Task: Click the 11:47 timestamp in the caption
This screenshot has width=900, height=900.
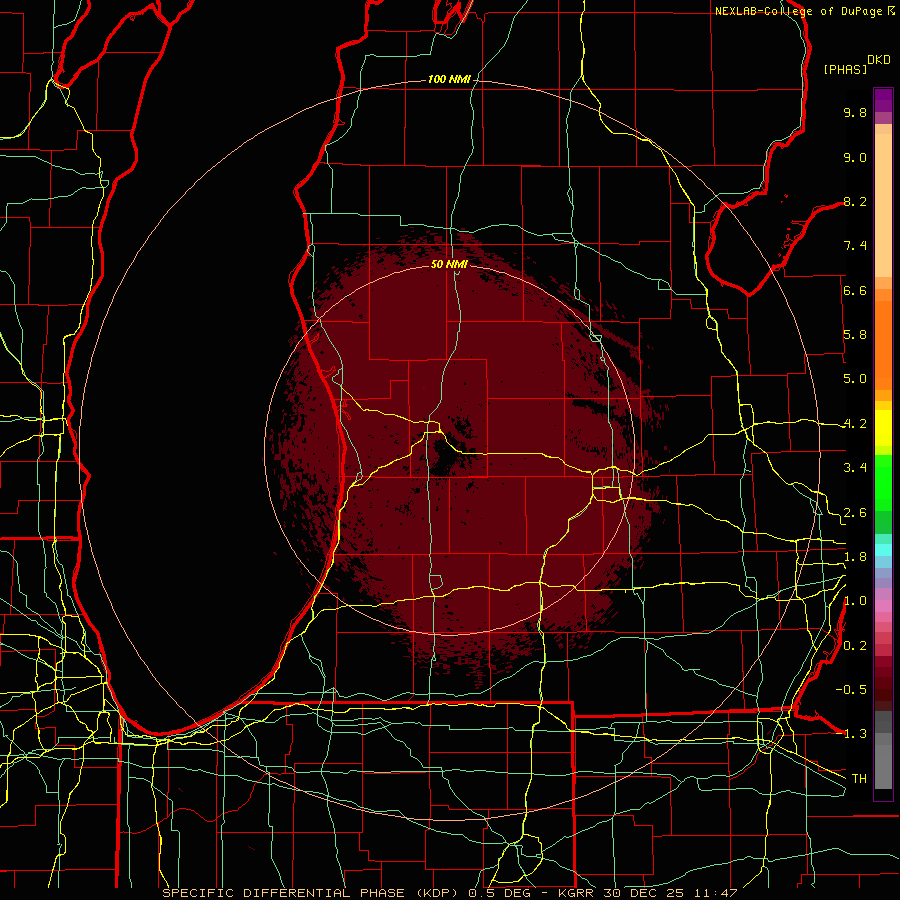Action: (x=715, y=893)
